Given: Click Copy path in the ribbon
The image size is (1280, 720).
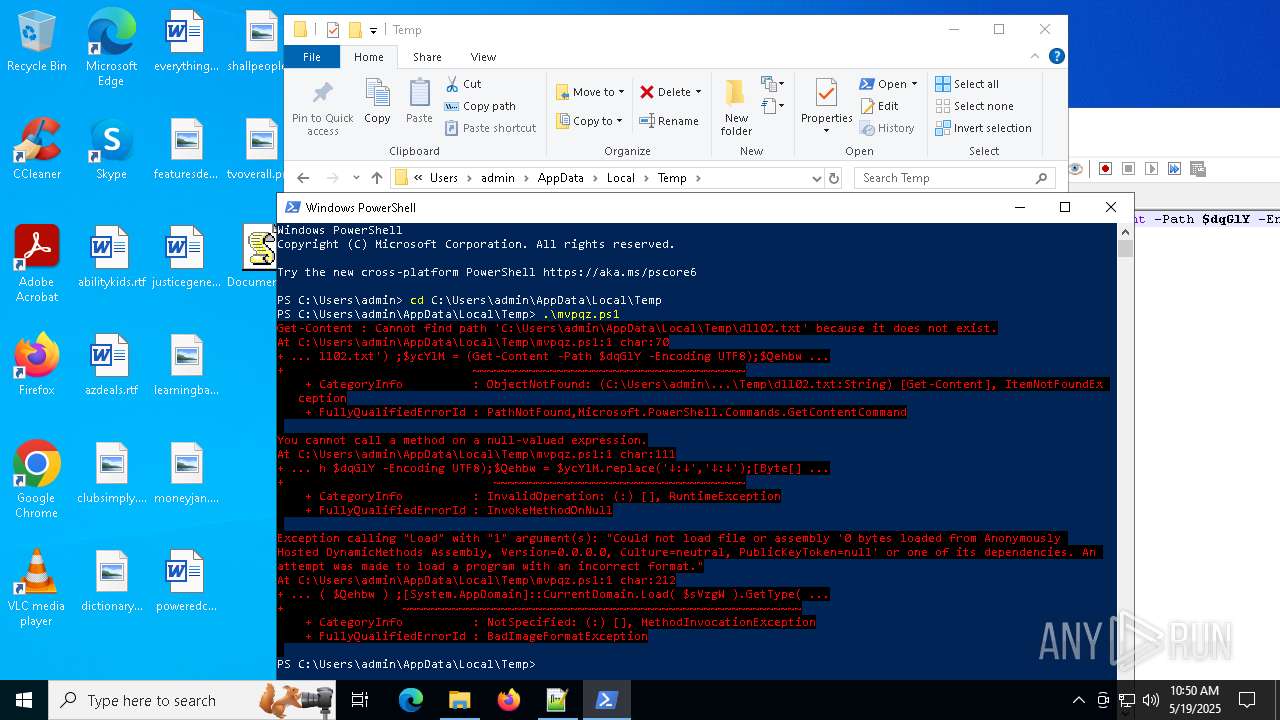Looking at the screenshot, I should [480, 106].
